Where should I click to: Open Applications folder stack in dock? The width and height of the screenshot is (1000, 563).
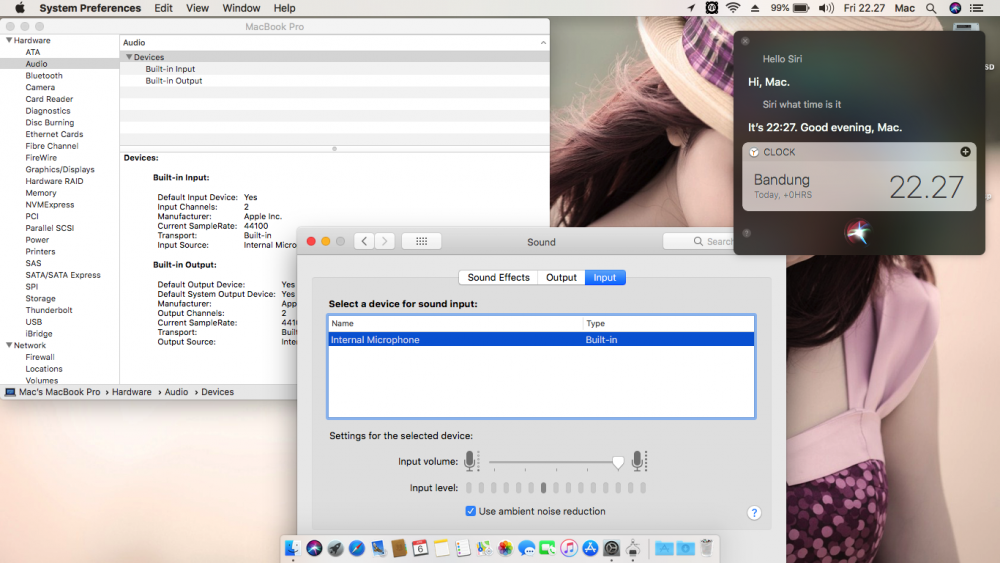(x=664, y=548)
